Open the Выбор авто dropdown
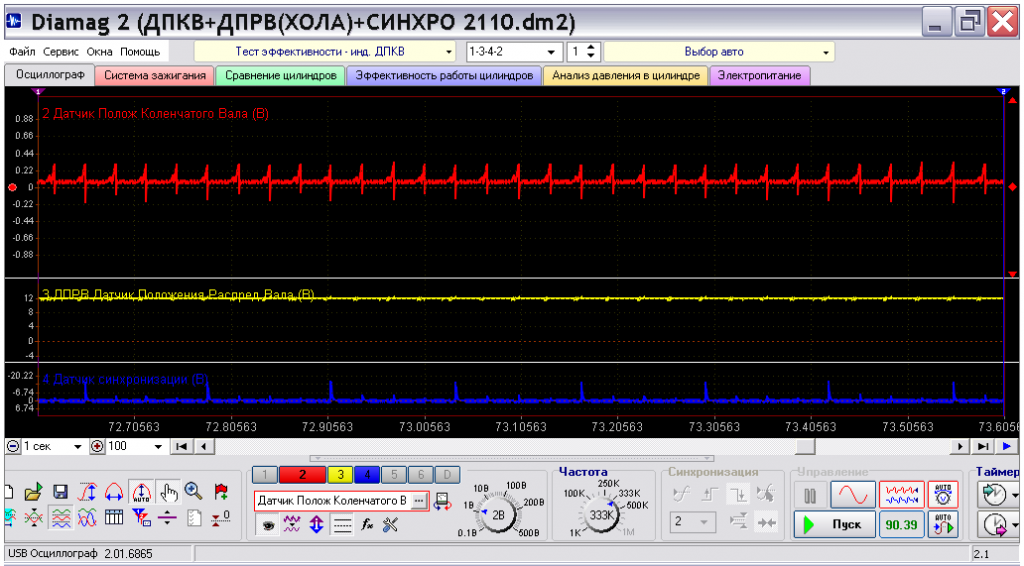The width and height of the screenshot is (1024, 566). coord(719,52)
